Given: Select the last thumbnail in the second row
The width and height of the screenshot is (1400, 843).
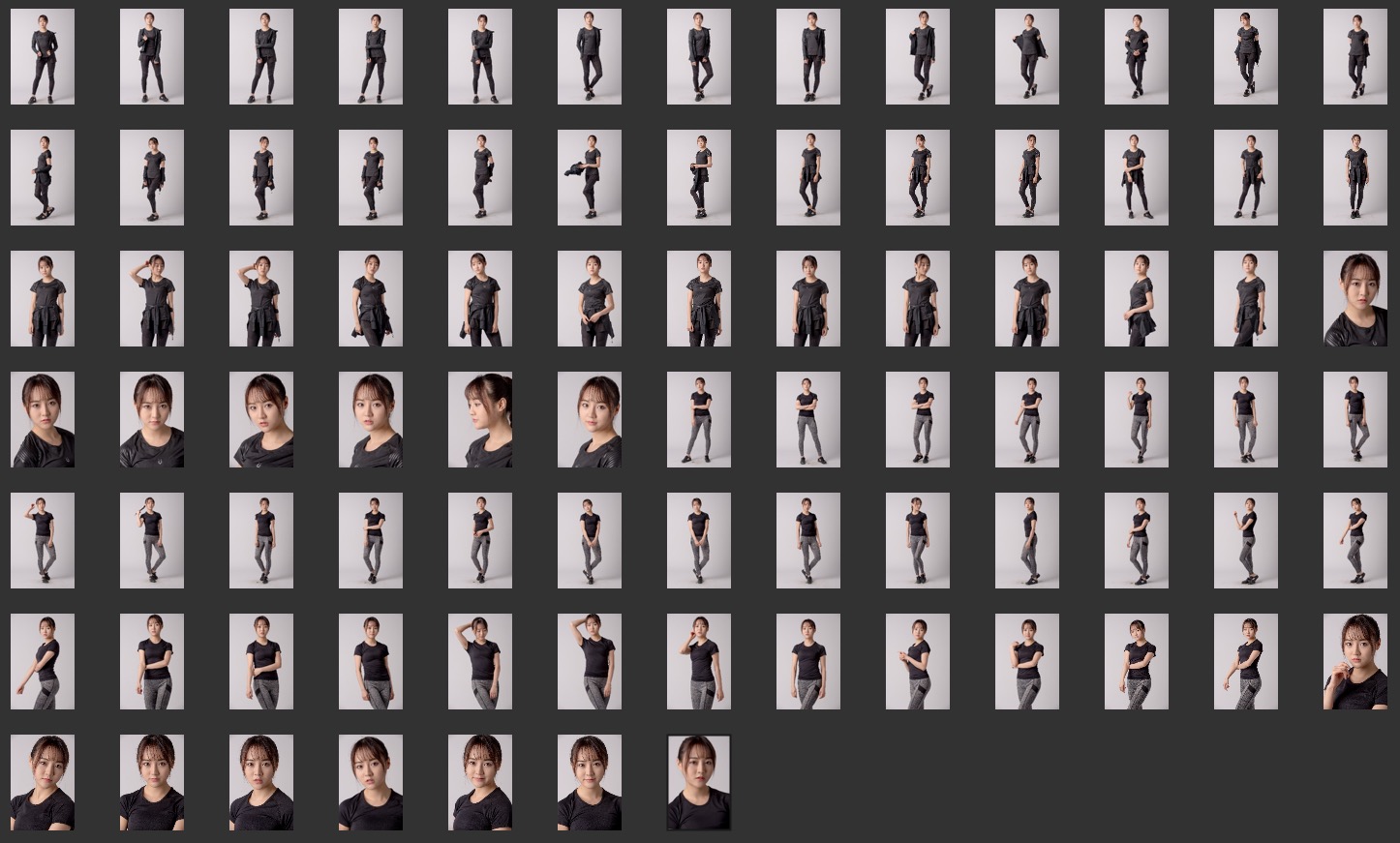Looking at the screenshot, I should coord(1354,178).
